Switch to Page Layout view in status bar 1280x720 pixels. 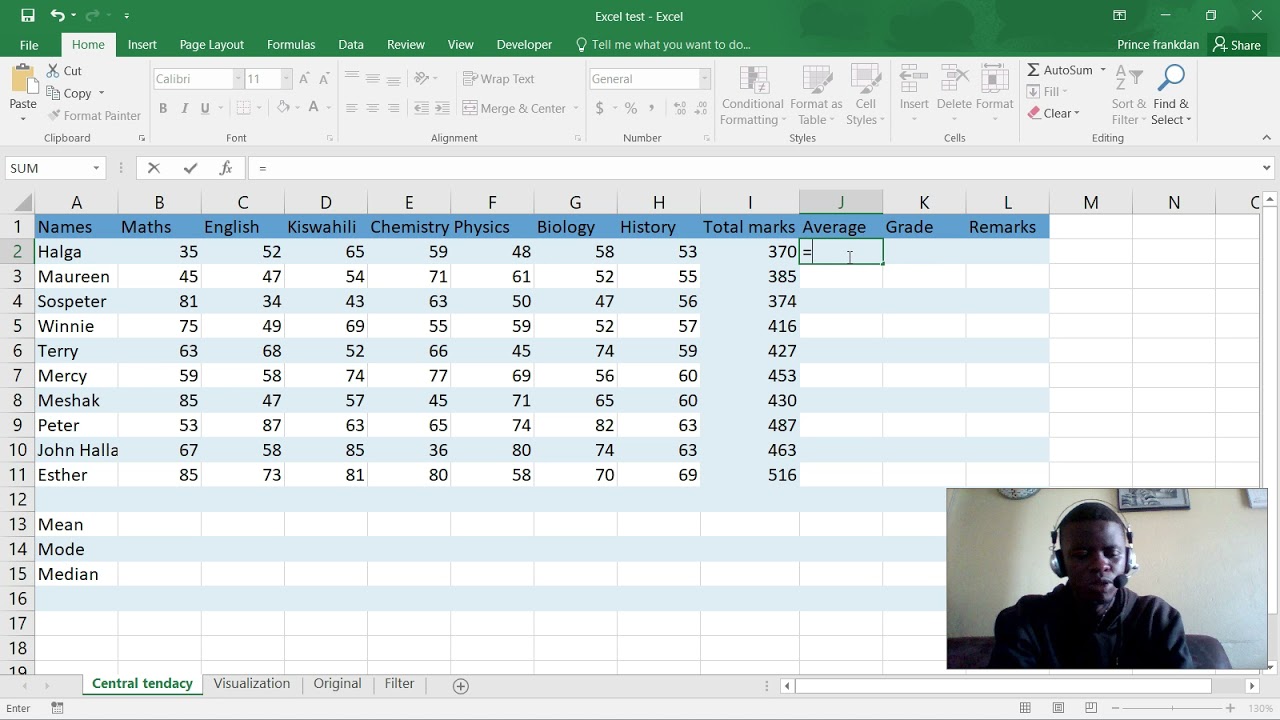pos(1058,708)
